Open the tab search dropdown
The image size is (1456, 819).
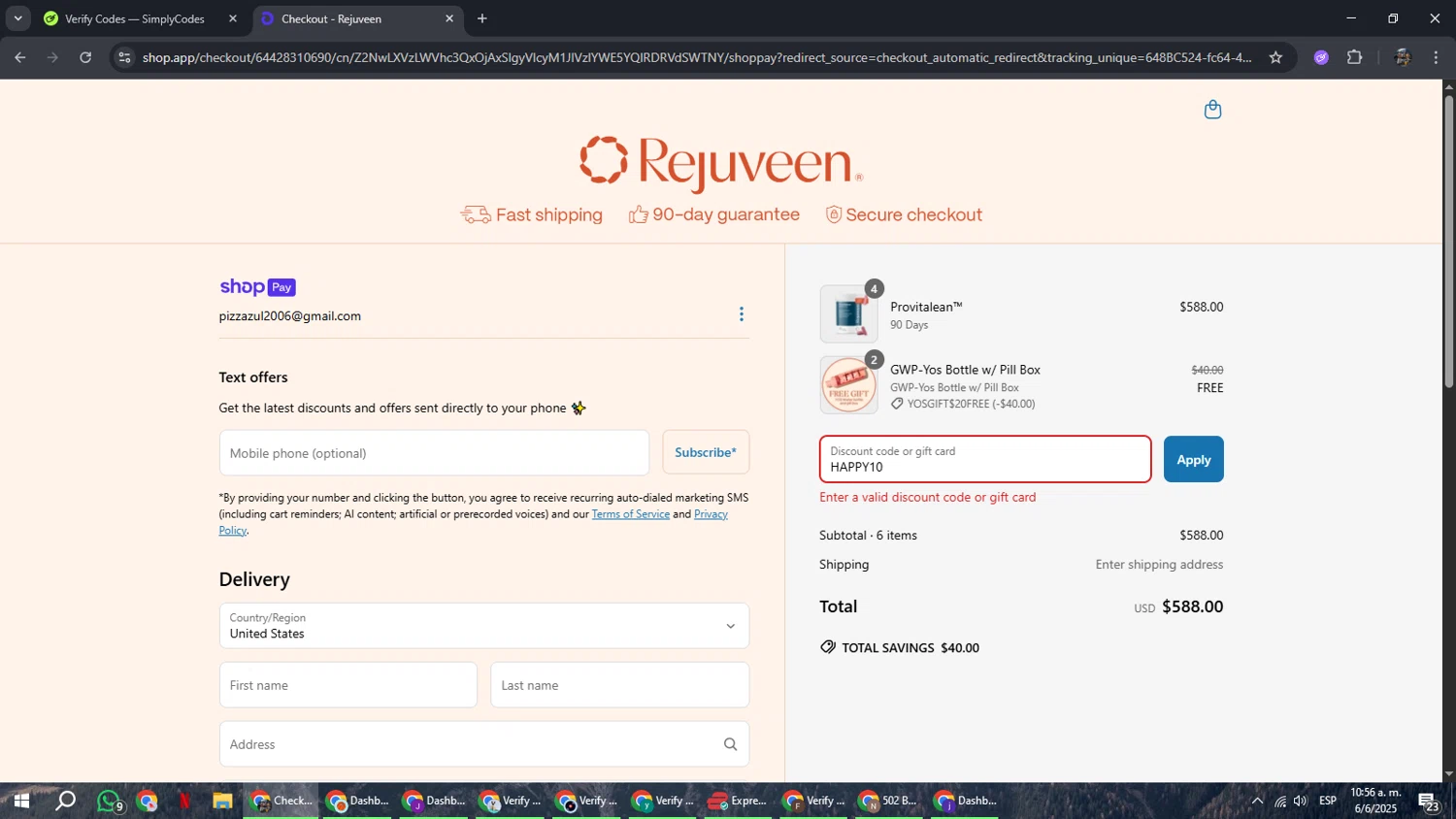(17, 18)
